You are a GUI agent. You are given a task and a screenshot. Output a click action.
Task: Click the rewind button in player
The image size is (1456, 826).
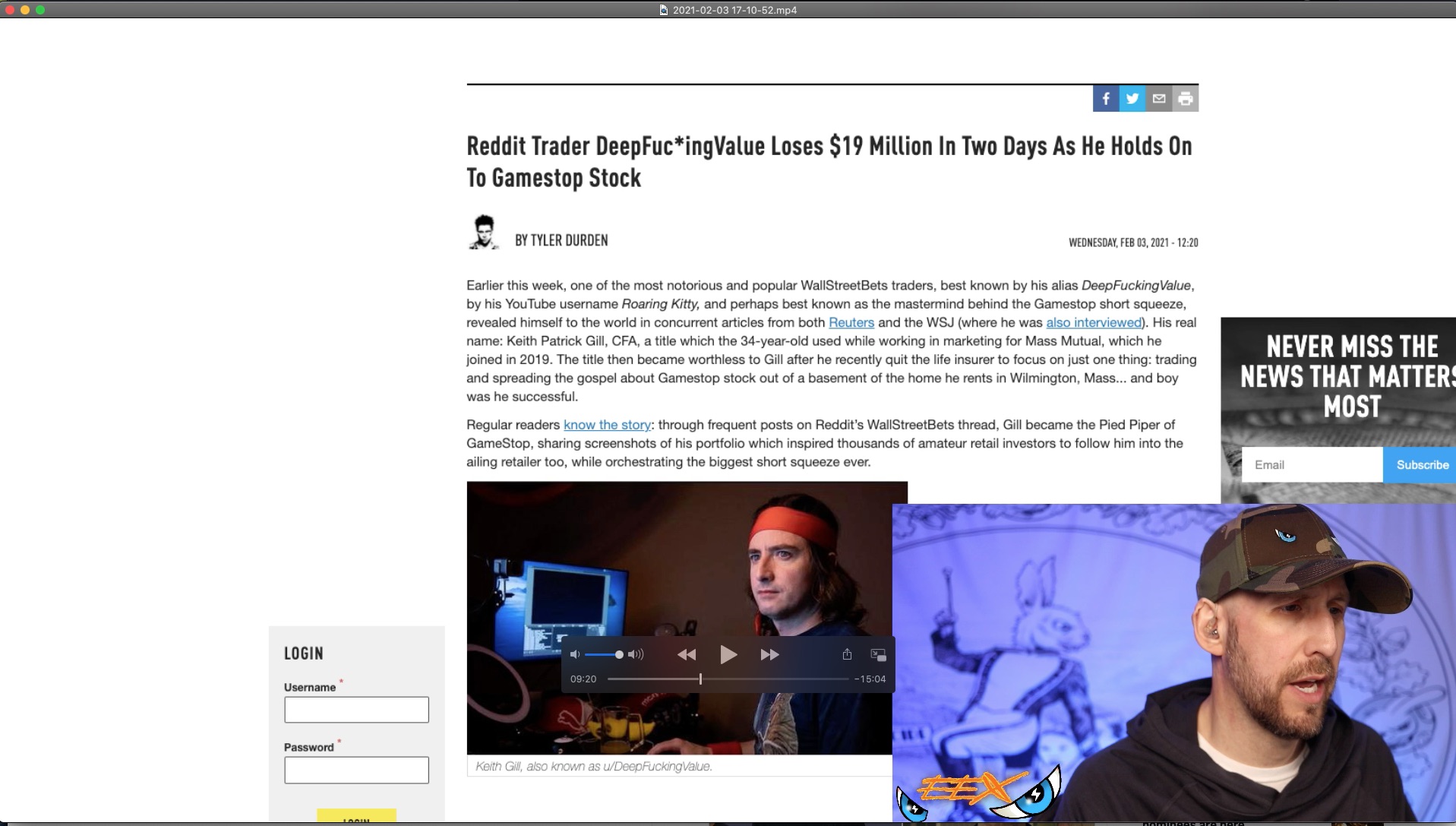coord(687,654)
